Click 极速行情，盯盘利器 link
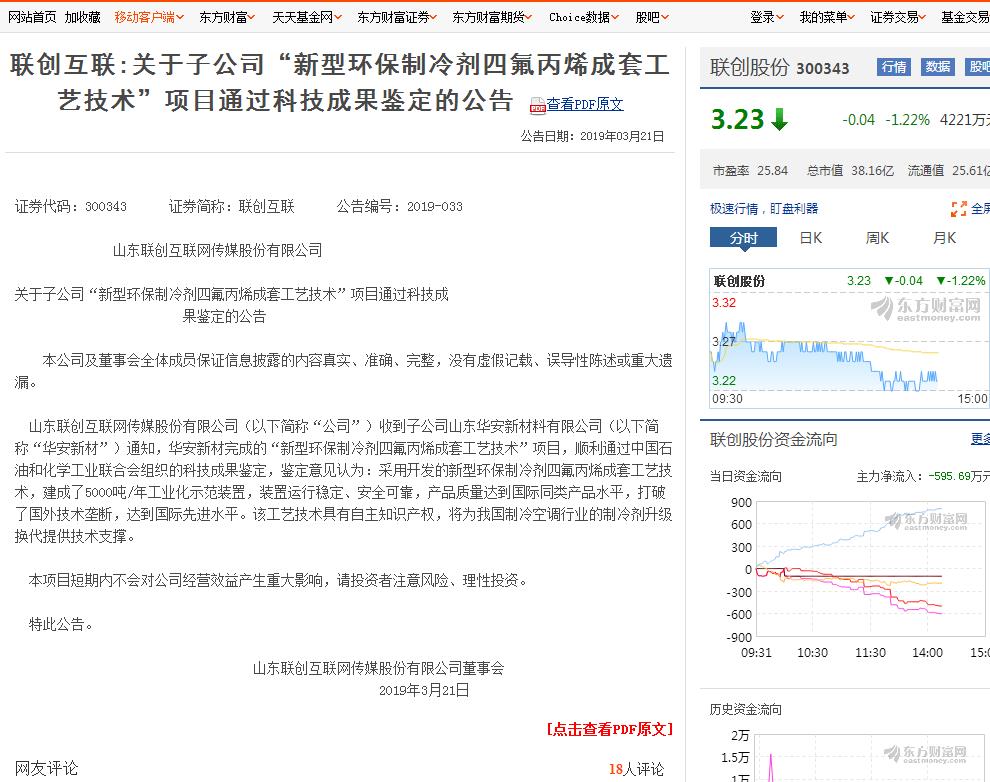The width and height of the screenshot is (990, 782). click(763, 208)
